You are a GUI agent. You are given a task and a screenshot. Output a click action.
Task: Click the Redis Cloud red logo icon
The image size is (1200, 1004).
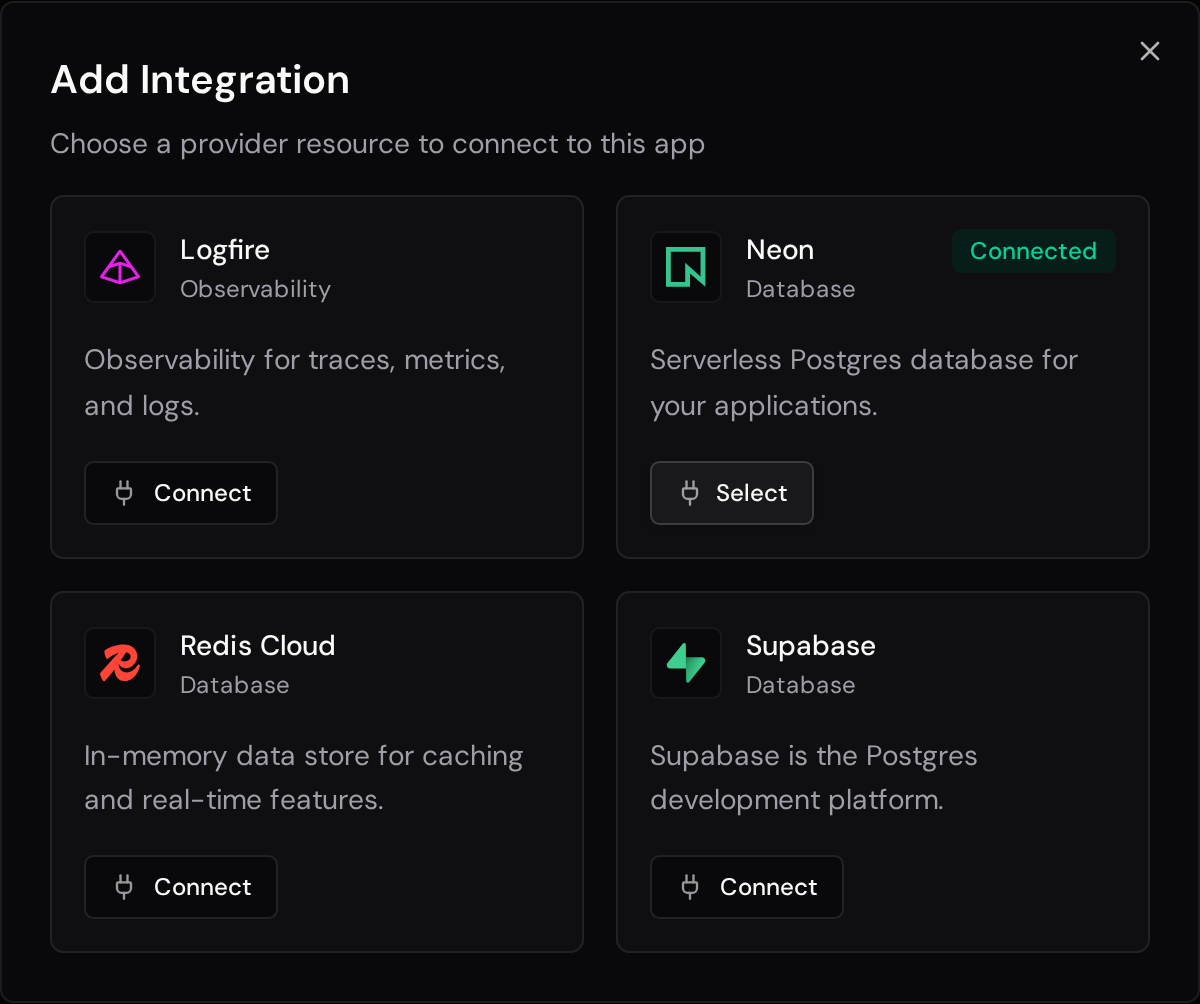pyautogui.click(x=120, y=663)
